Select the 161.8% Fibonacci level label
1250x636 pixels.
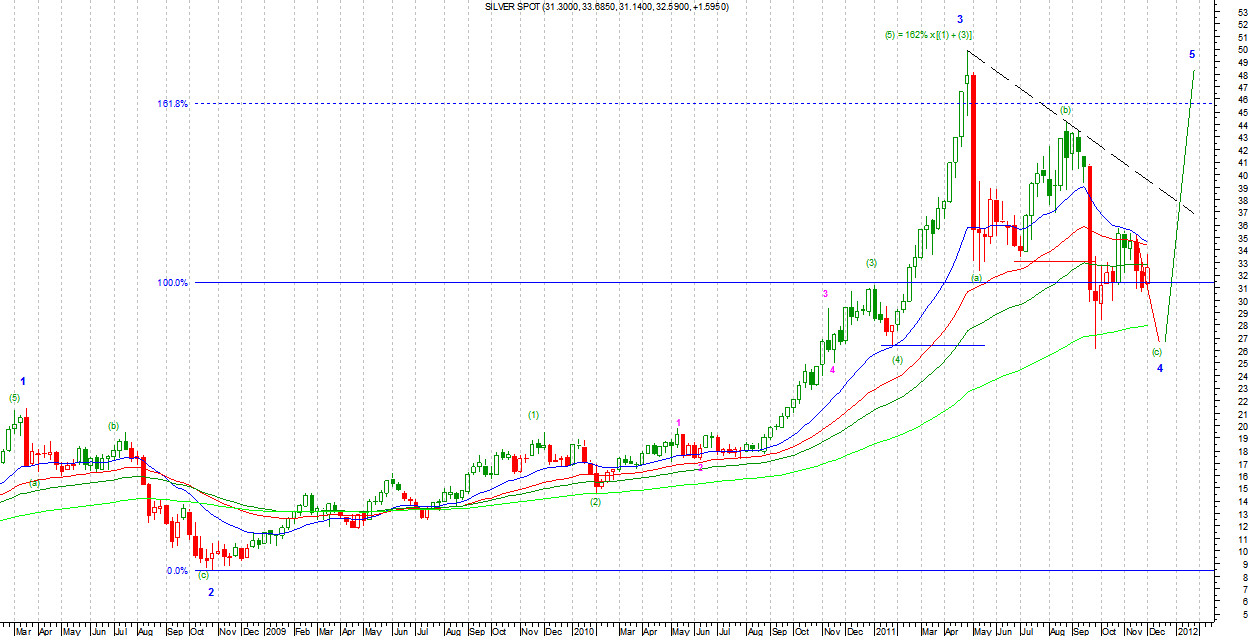[x=172, y=104]
